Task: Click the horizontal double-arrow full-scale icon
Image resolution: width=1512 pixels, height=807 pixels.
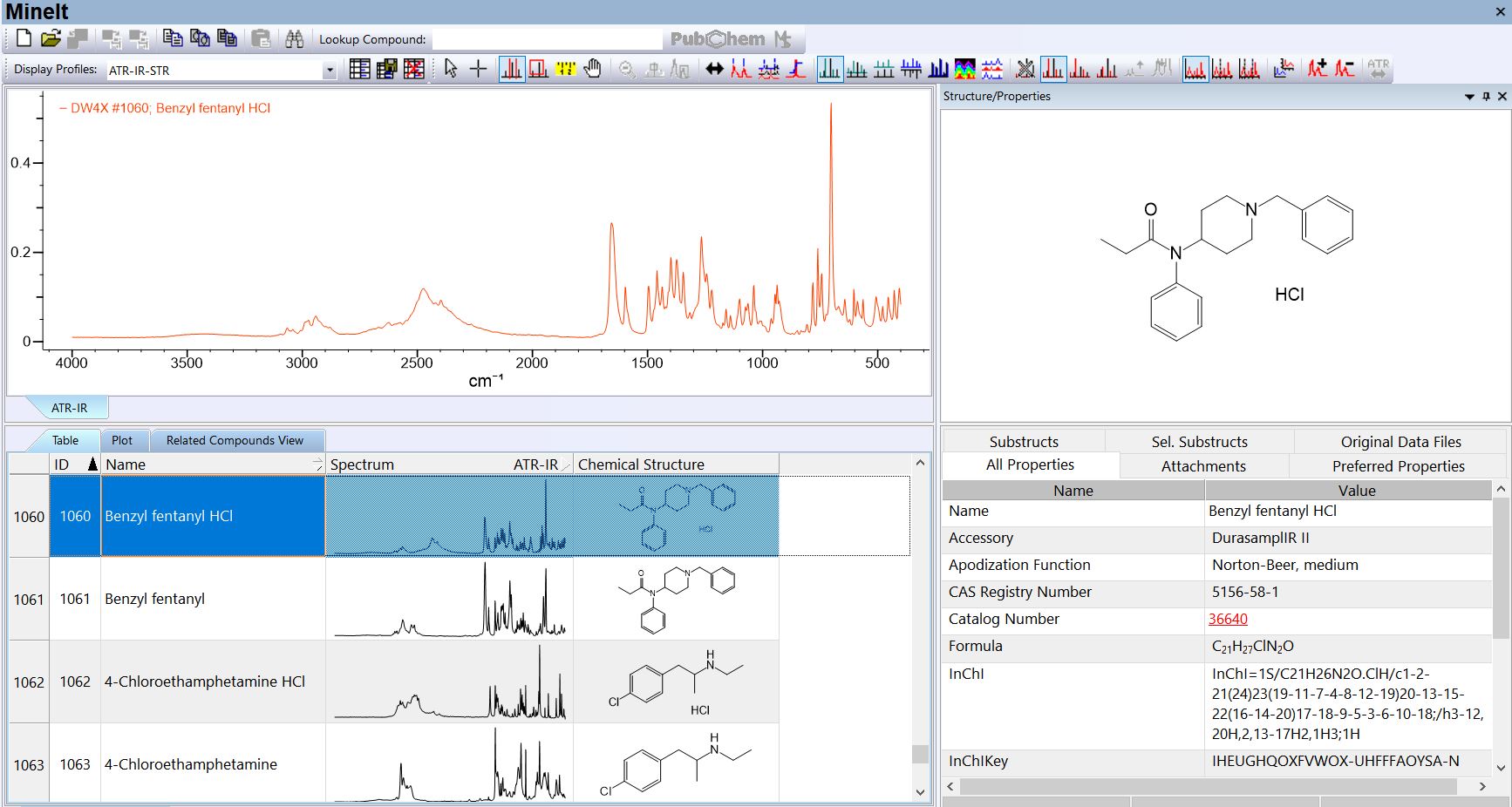Action: [714, 69]
